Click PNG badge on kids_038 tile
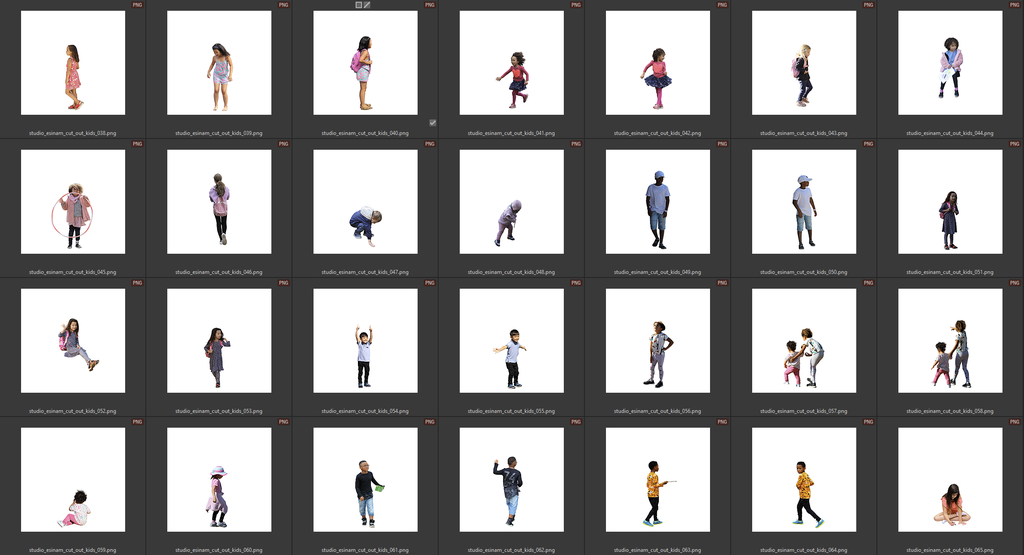 [137, 5]
